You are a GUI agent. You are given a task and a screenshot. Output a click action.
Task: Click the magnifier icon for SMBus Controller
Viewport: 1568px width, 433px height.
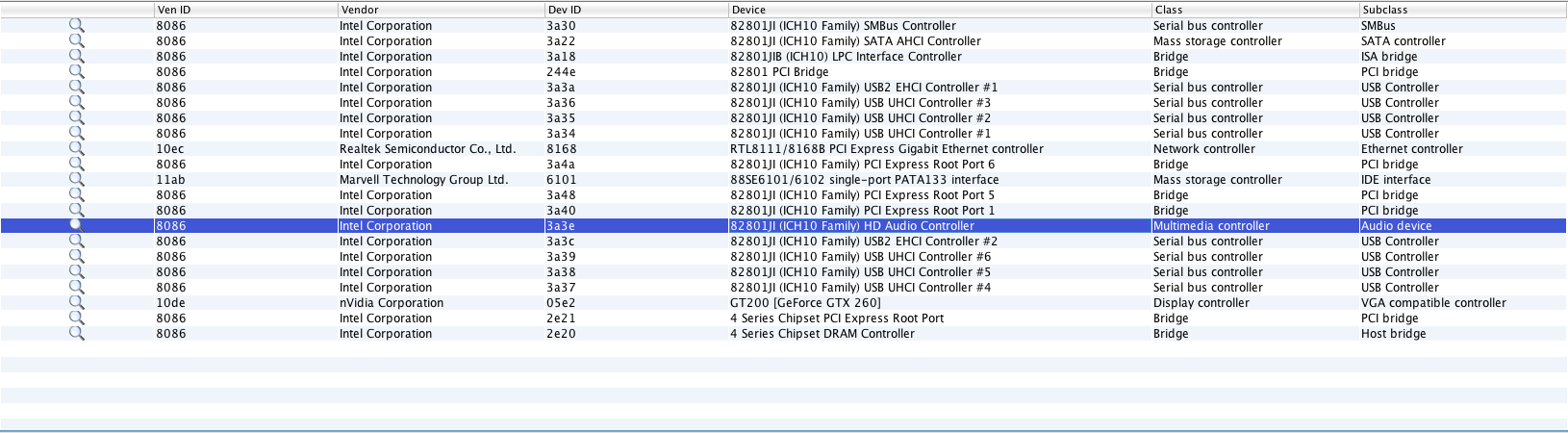click(76, 26)
